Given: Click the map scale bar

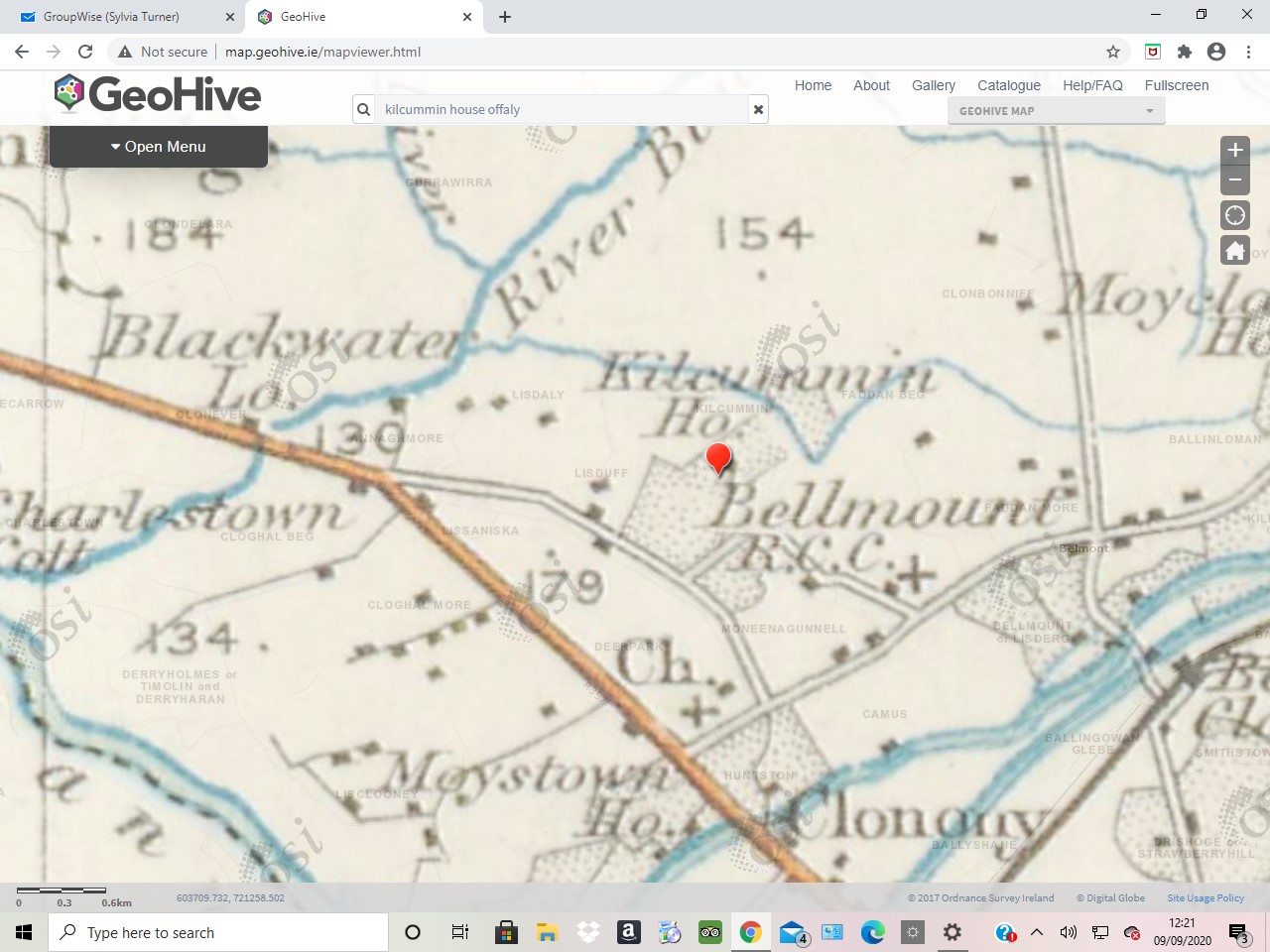Looking at the screenshot, I should (x=62, y=892).
